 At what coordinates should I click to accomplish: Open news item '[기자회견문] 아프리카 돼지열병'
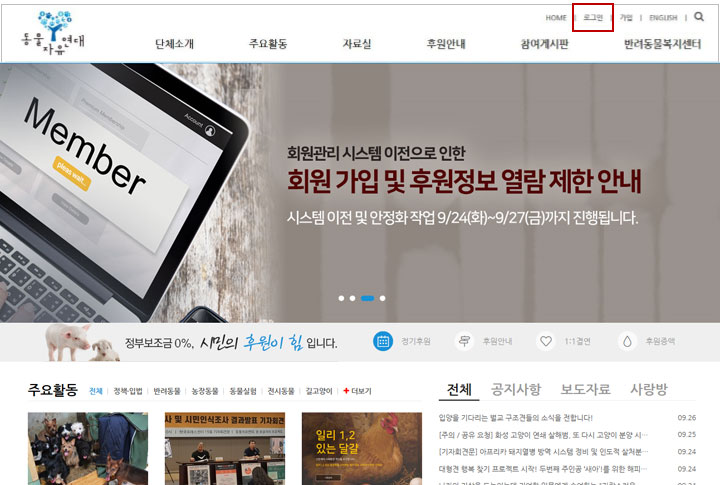(543, 452)
